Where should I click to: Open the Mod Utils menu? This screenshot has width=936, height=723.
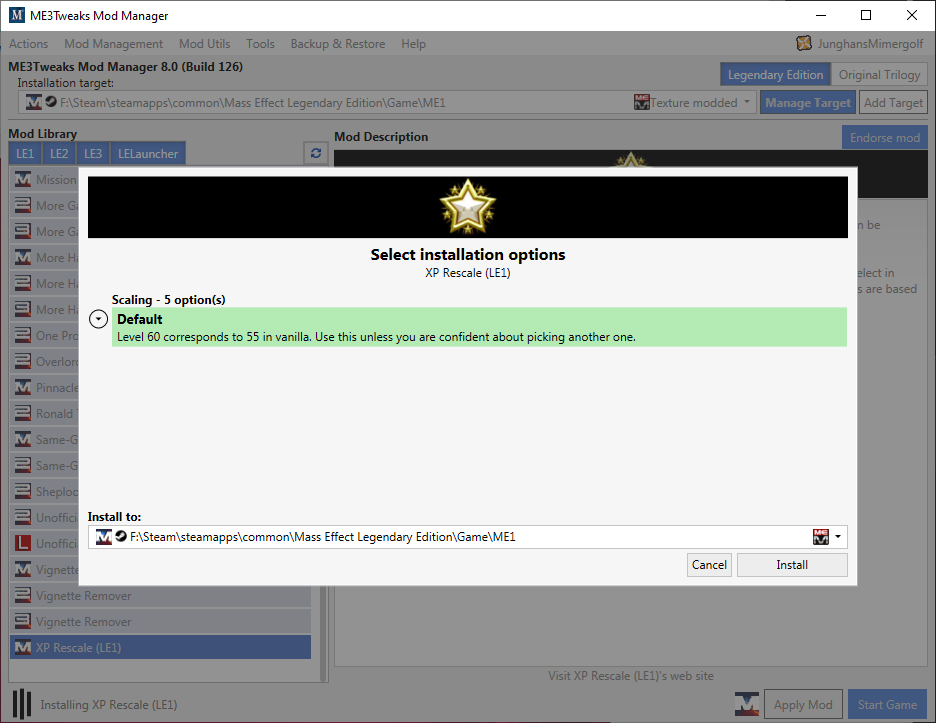(x=205, y=44)
